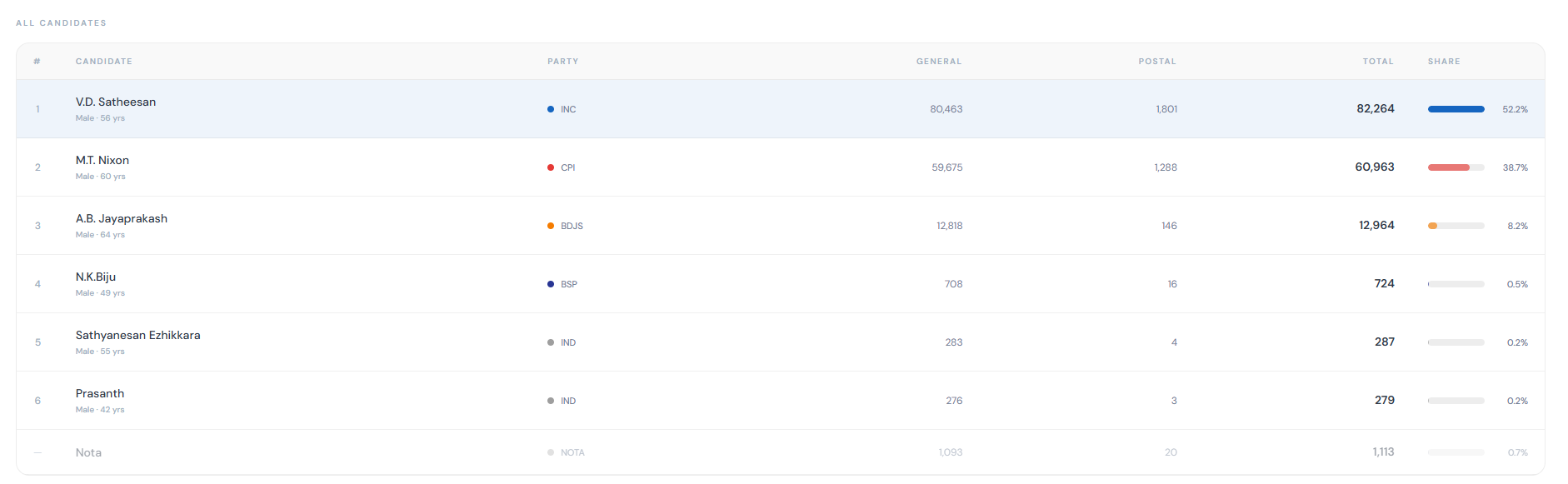
Task: Click N.K.Biju's total votes 724
Action: pyautogui.click(x=1384, y=284)
